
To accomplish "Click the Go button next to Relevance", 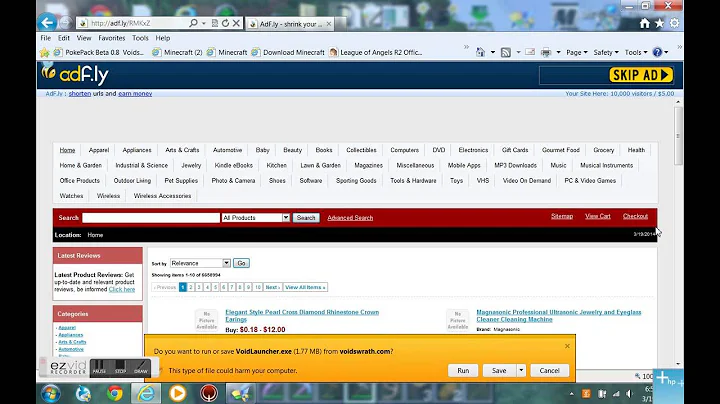I will click(x=241, y=263).
